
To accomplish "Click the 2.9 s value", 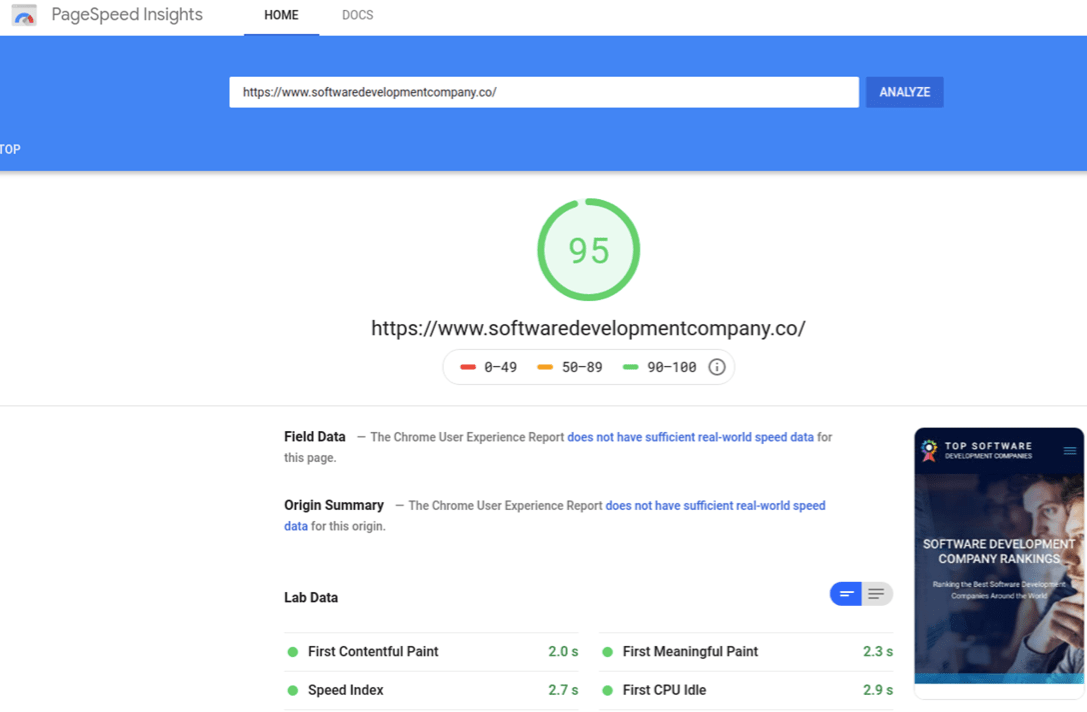I will click(878, 690).
